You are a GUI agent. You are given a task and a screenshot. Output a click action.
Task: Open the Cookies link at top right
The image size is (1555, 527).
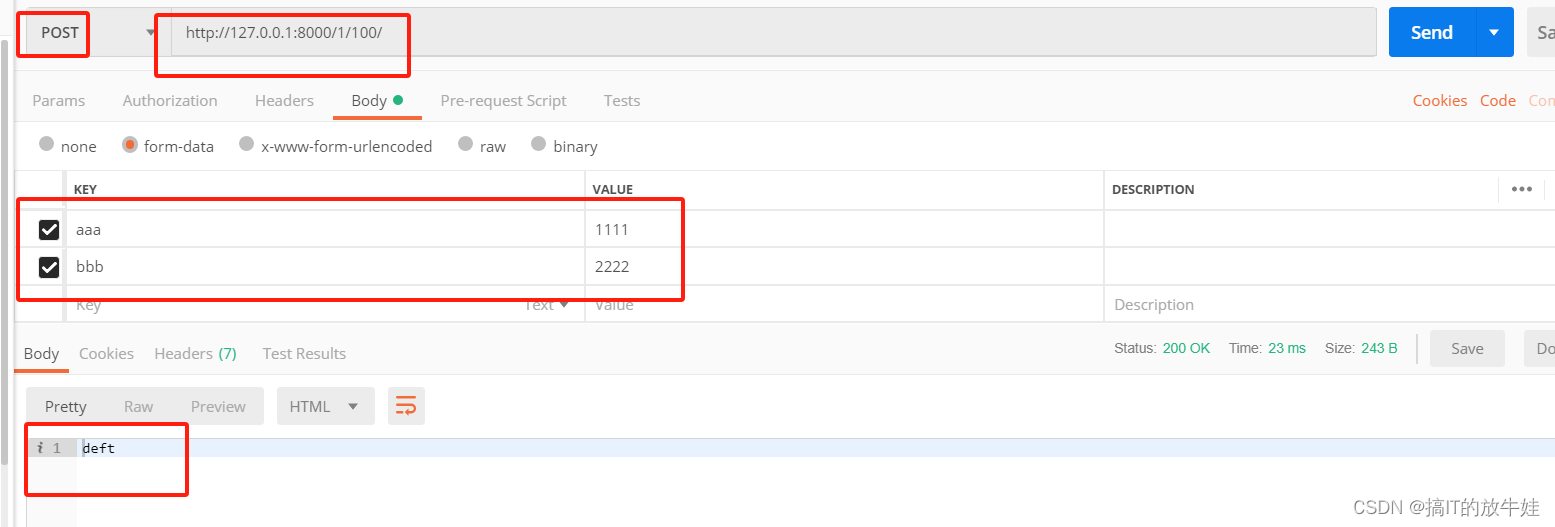(1440, 100)
